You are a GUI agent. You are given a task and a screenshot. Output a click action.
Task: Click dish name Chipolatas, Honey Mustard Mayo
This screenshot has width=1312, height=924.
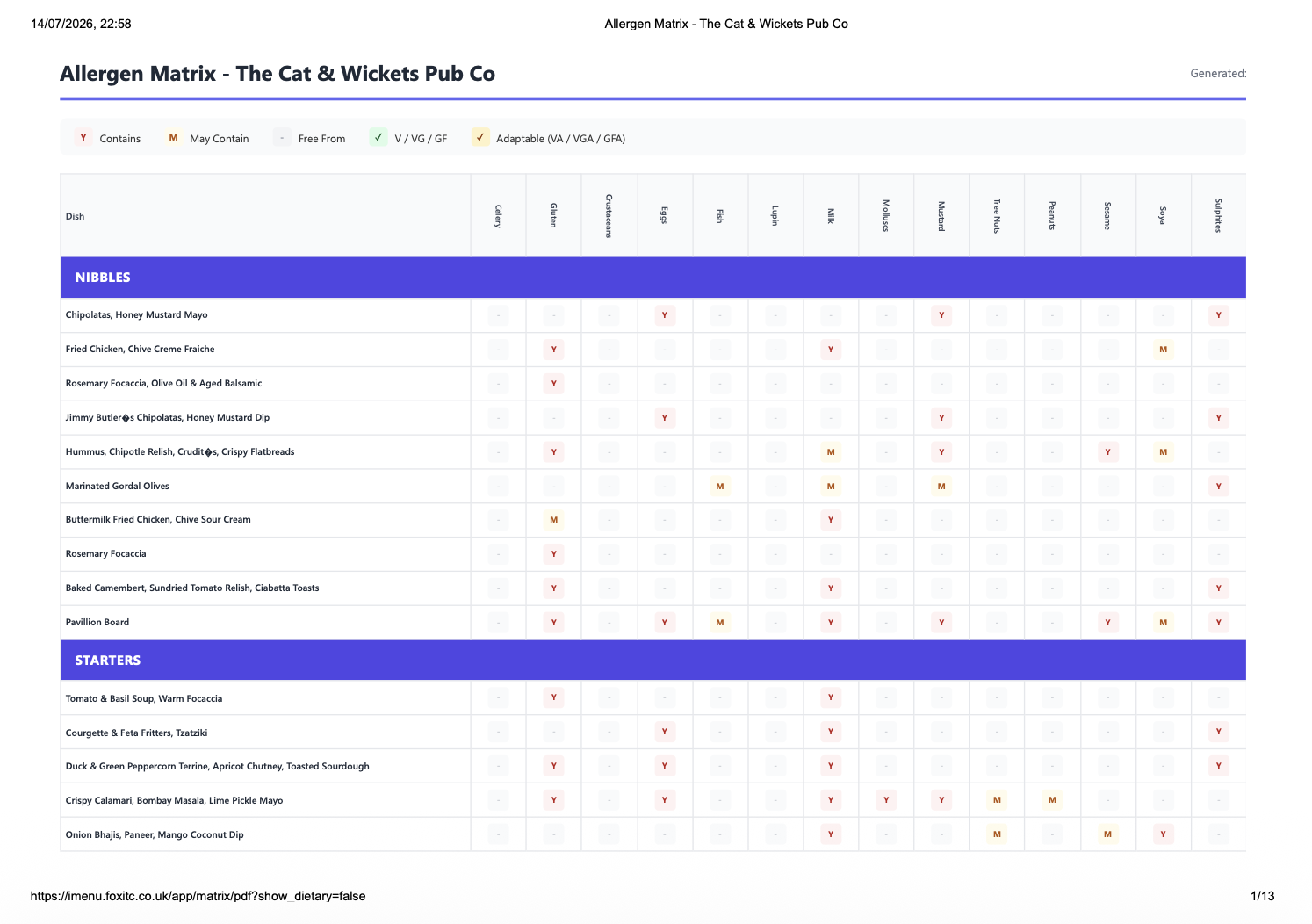137,315
